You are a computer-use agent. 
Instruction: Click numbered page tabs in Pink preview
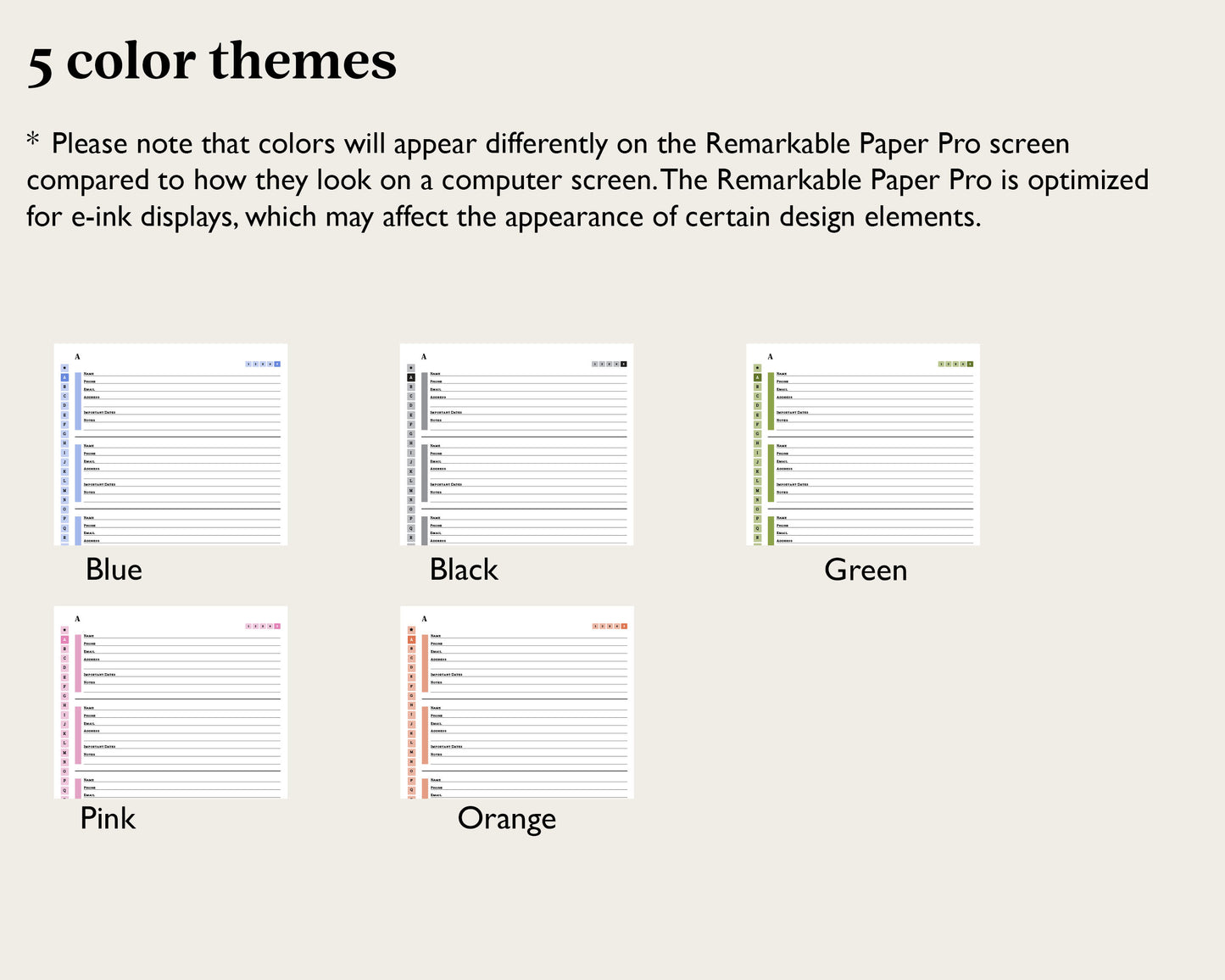tap(263, 626)
